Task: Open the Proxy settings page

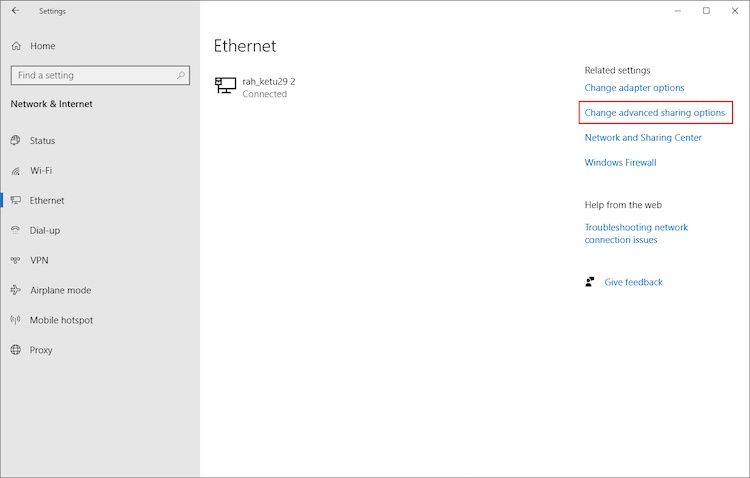Action: (41, 350)
